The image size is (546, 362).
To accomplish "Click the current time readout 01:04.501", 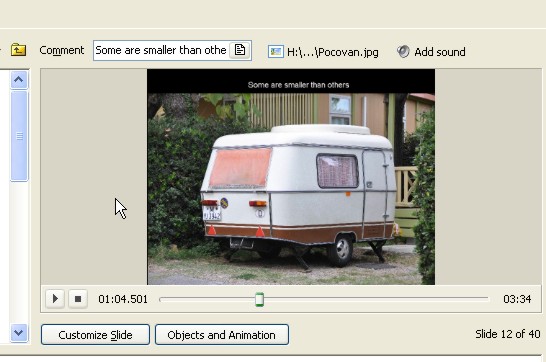I will tap(123, 299).
